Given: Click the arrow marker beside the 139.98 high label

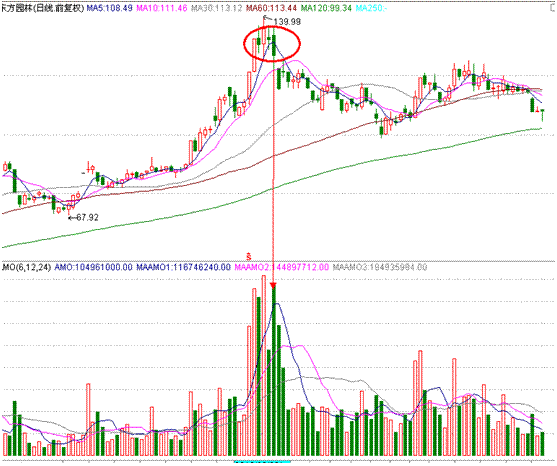Looking at the screenshot, I should click(x=267, y=20).
